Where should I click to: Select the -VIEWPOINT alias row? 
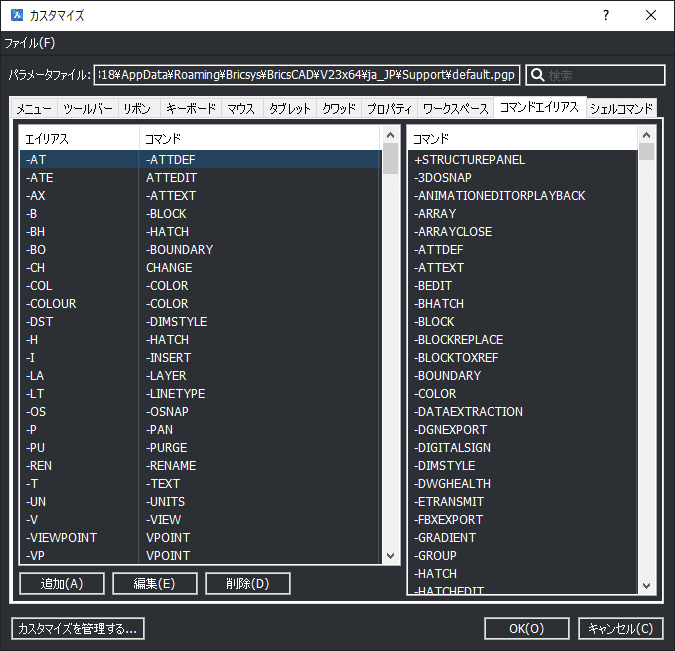tap(200, 537)
